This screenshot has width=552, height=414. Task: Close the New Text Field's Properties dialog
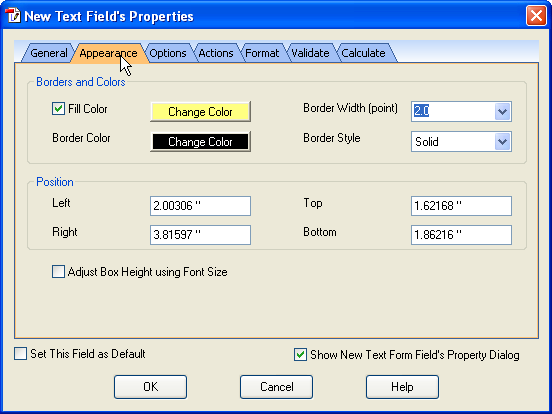[536, 16]
